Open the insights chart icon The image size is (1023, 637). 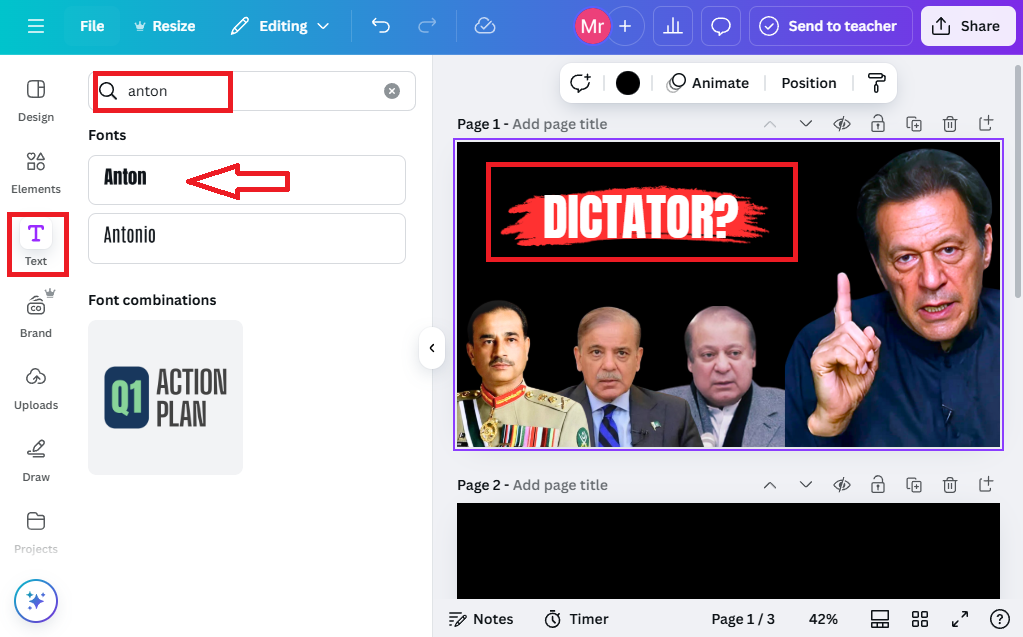(673, 26)
